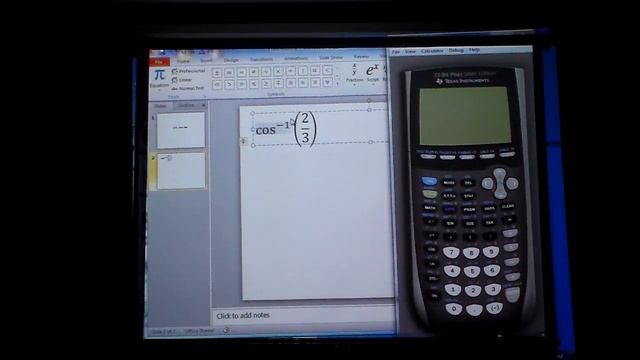Click the CLEAR key on the calculator
Viewport: 640px width, 360px height.
pyautogui.click(x=508, y=207)
